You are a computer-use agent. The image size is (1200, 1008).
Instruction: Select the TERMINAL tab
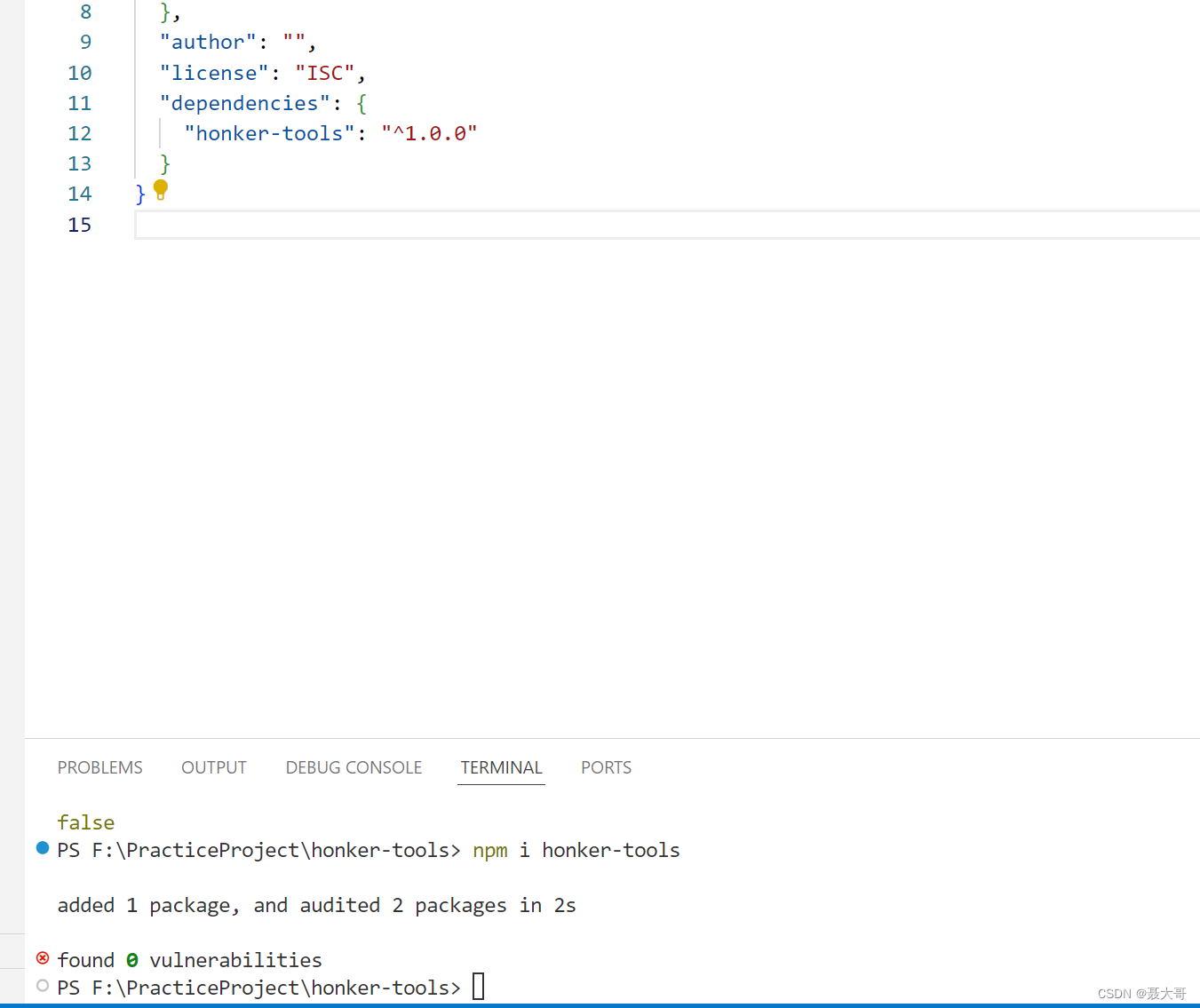point(502,767)
